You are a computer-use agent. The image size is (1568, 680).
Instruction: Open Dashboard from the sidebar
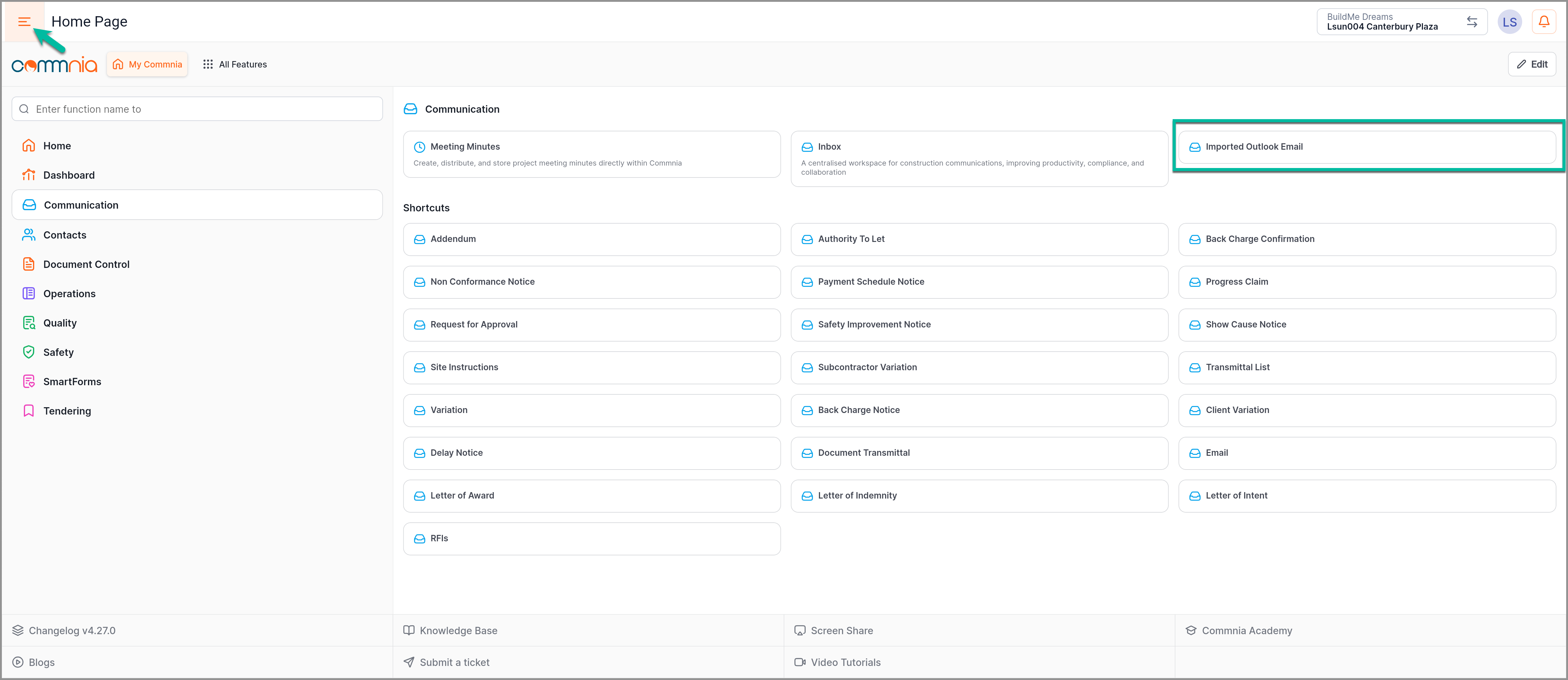69,175
